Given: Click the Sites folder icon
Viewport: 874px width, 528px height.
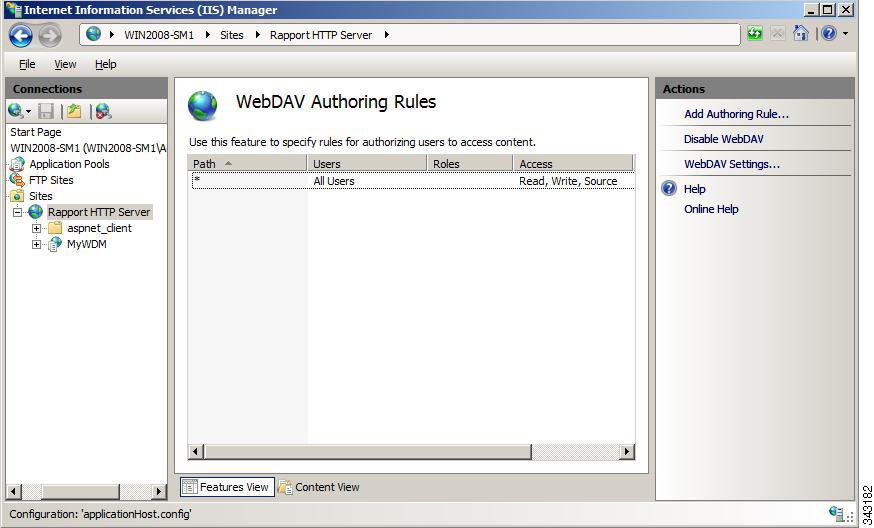Looking at the screenshot, I should click(x=17, y=196).
